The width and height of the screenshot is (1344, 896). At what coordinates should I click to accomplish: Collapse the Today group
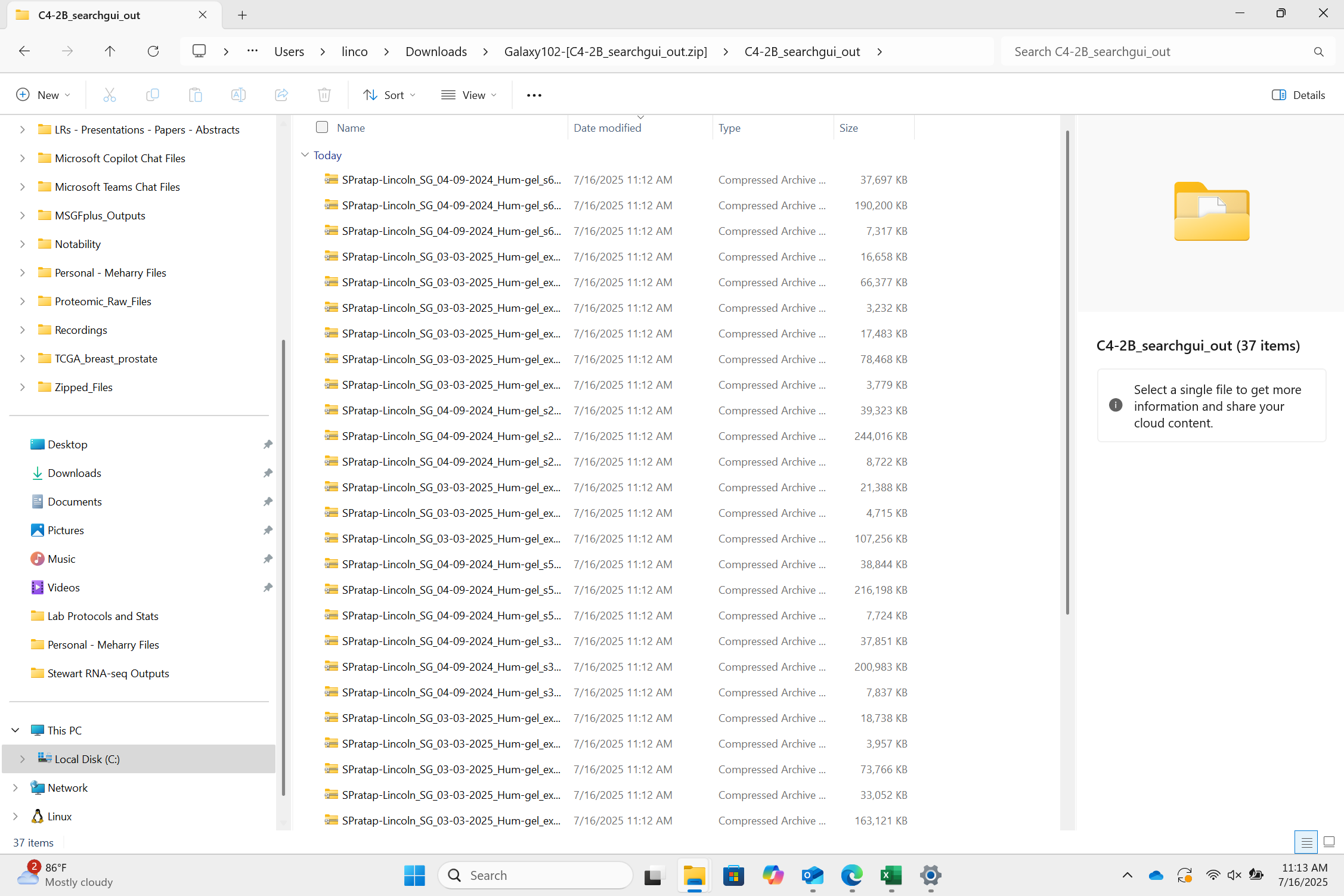pos(305,155)
